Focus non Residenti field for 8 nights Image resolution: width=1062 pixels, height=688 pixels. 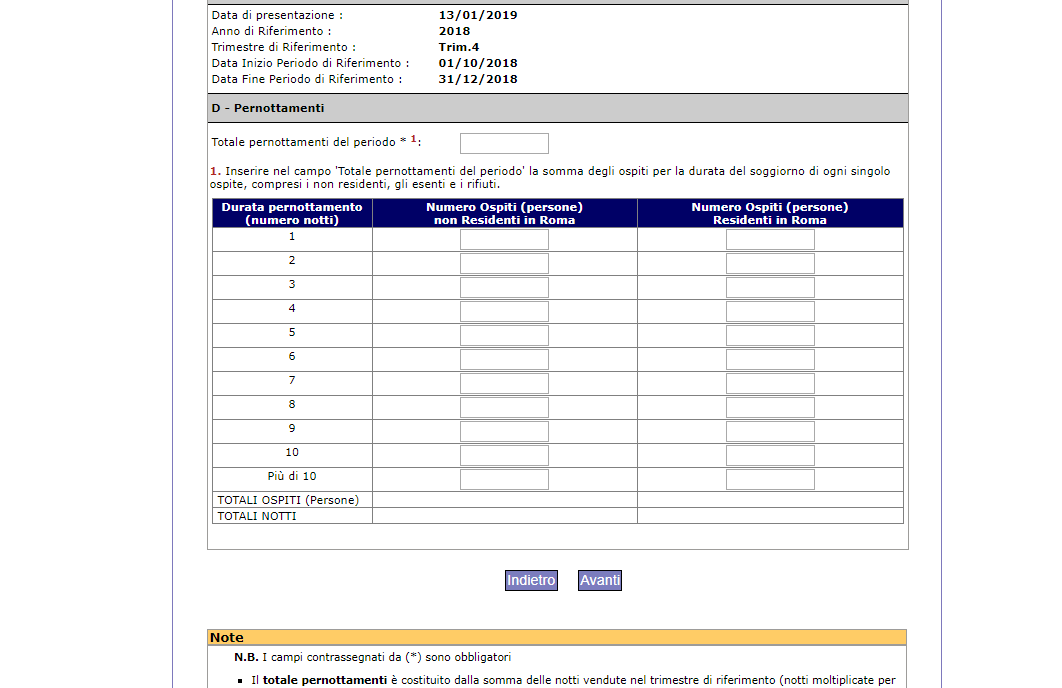click(504, 408)
